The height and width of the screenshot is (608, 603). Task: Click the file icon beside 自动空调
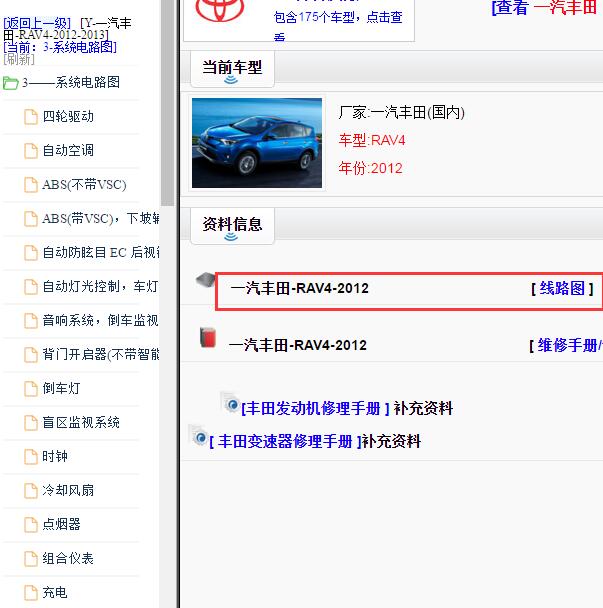[x=31, y=151]
